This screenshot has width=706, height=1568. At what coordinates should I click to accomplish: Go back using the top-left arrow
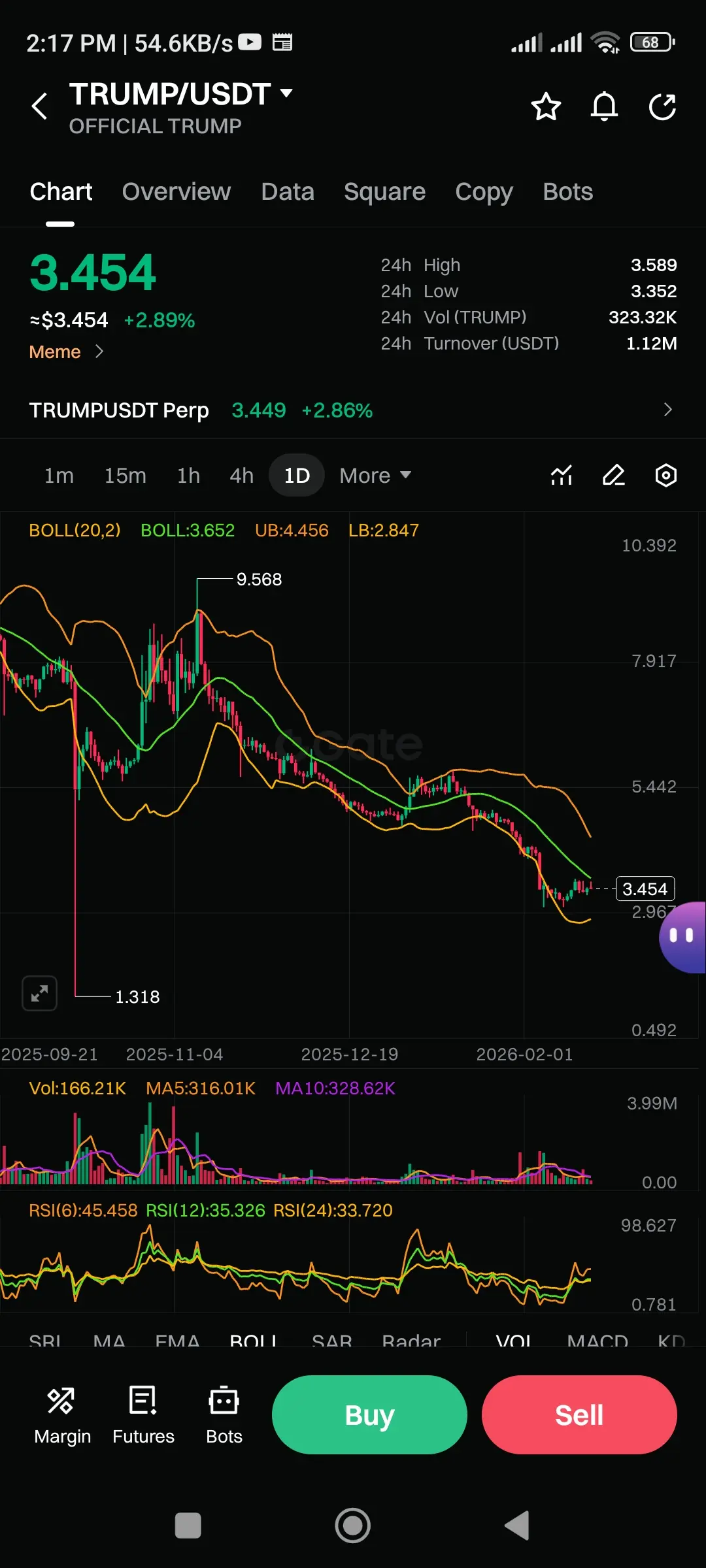(x=40, y=106)
